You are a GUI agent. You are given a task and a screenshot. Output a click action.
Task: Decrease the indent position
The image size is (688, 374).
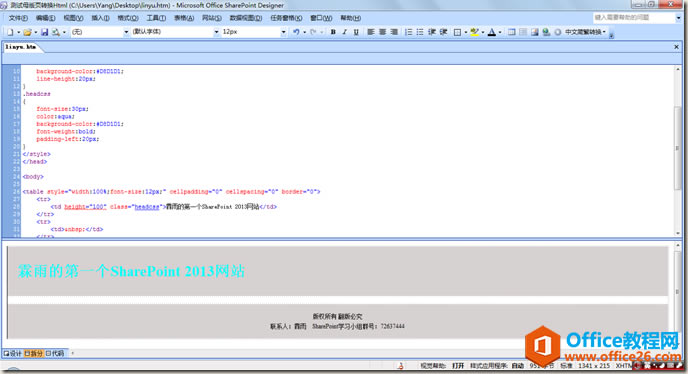pyautogui.click(x=432, y=32)
